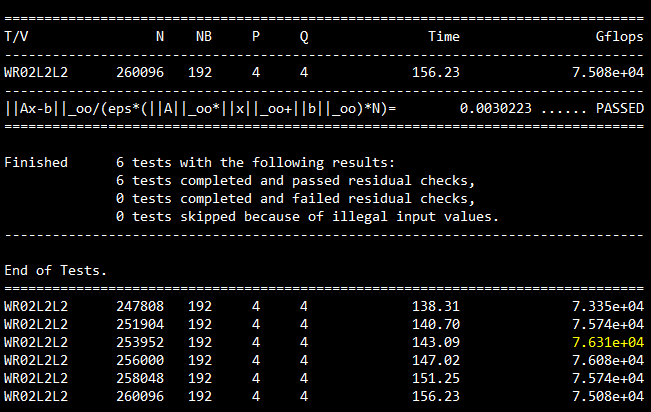This screenshot has height=412, width=651.
Task: Select the time value 151.25
Action: [436, 378]
